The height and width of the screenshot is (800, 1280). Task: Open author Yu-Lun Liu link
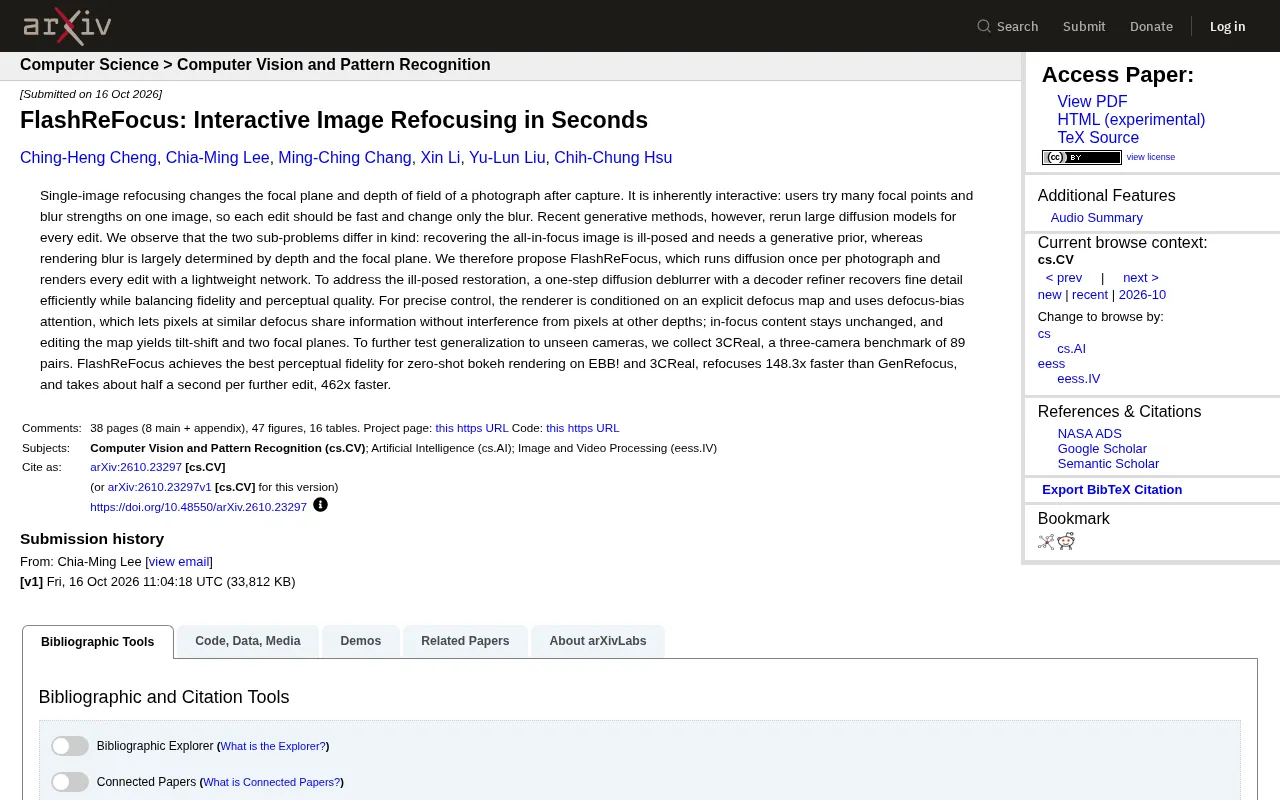[x=507, y=158]
